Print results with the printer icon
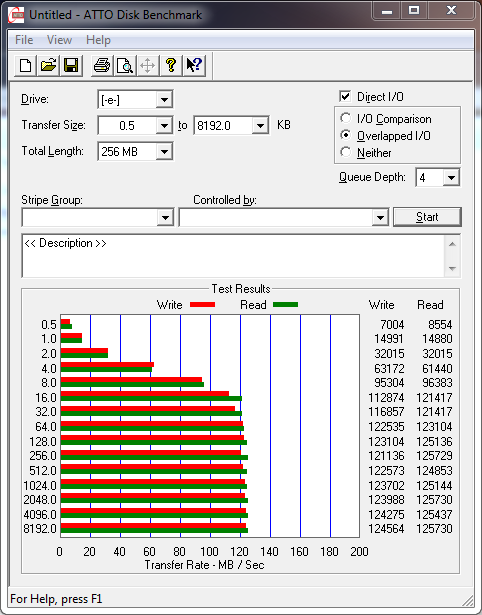 102,65
